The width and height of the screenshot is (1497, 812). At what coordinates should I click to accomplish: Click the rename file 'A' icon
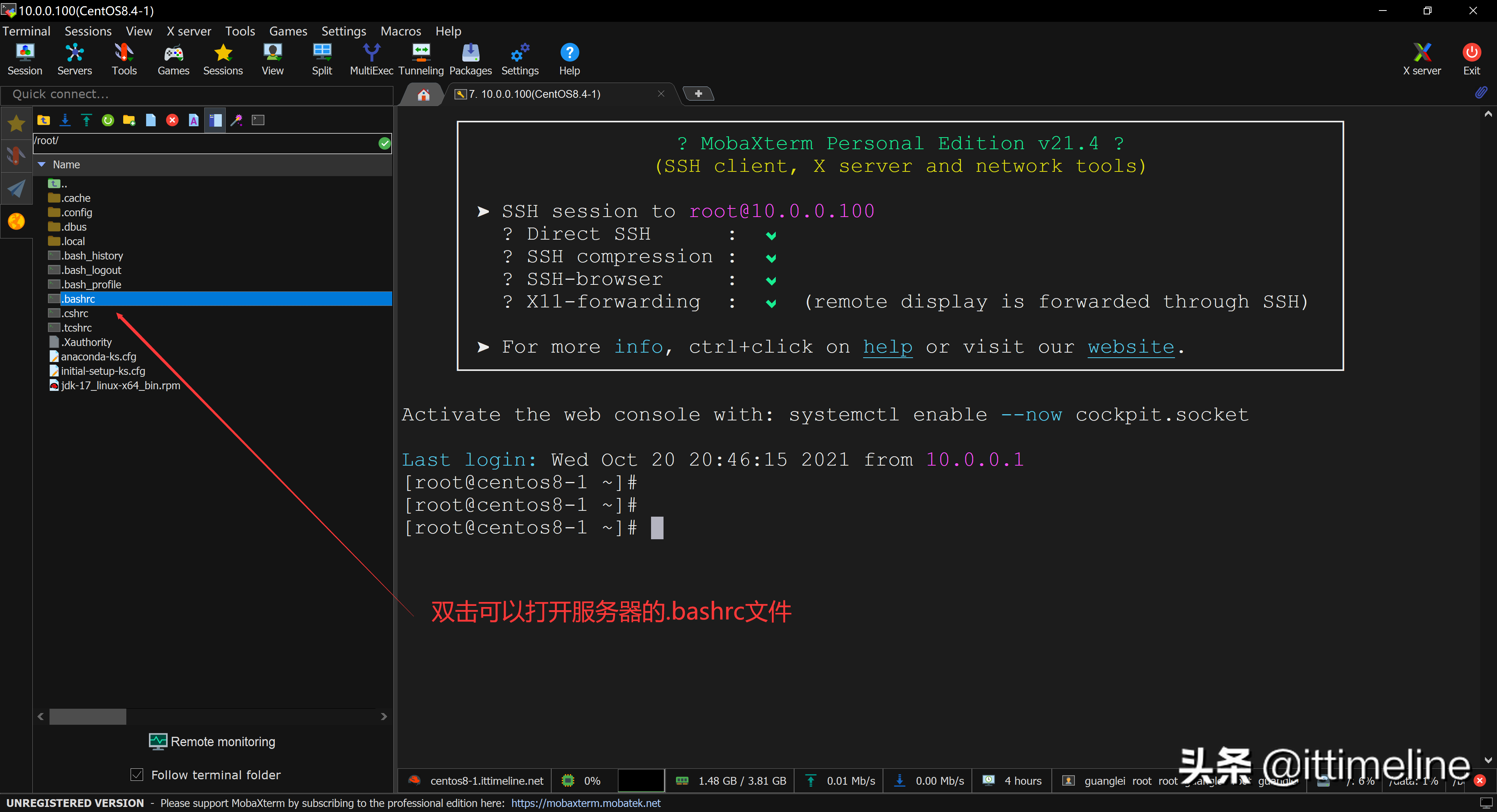tap(193, 120)
